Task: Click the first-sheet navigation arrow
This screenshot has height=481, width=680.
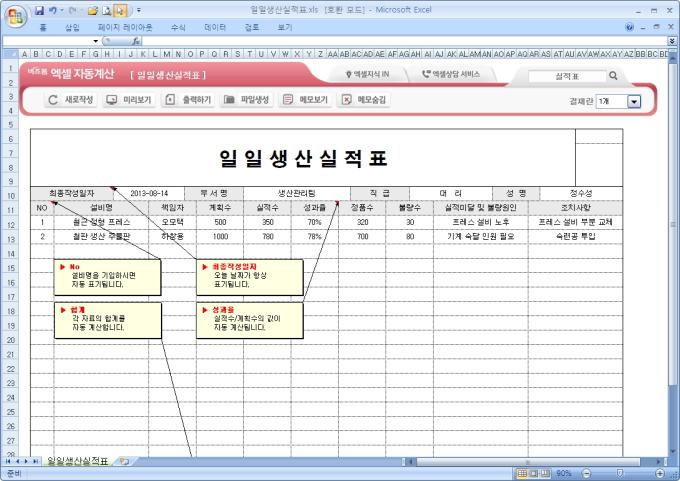Action: click(8, 461)
